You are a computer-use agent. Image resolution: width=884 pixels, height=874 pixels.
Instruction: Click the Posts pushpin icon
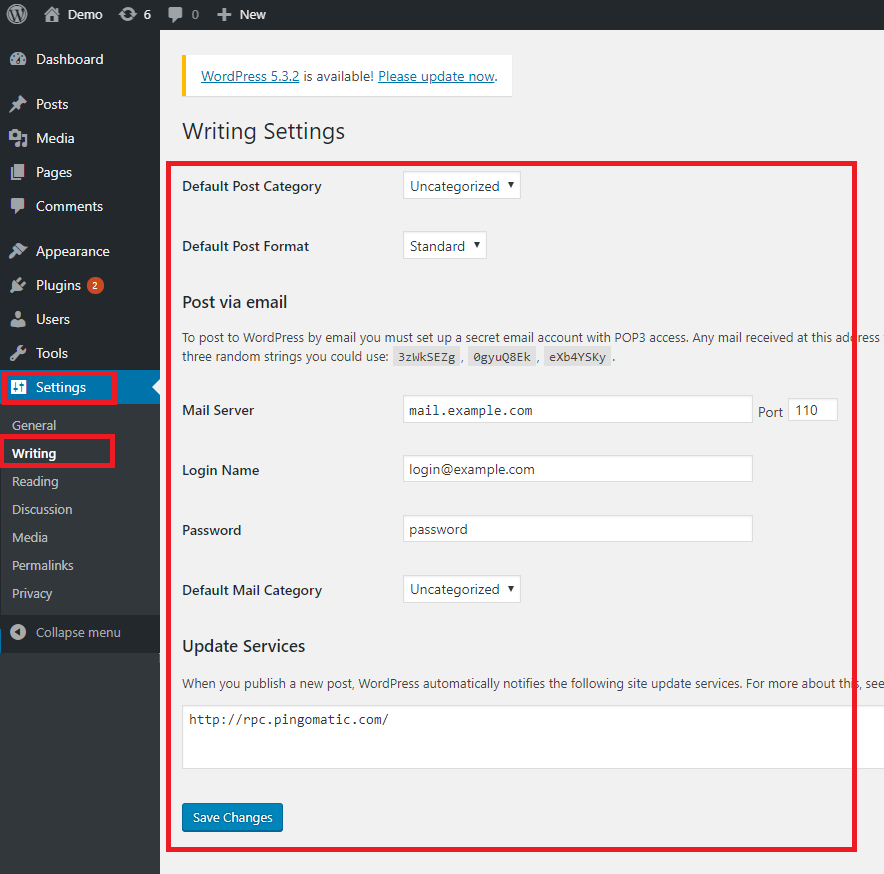(18, 104)
